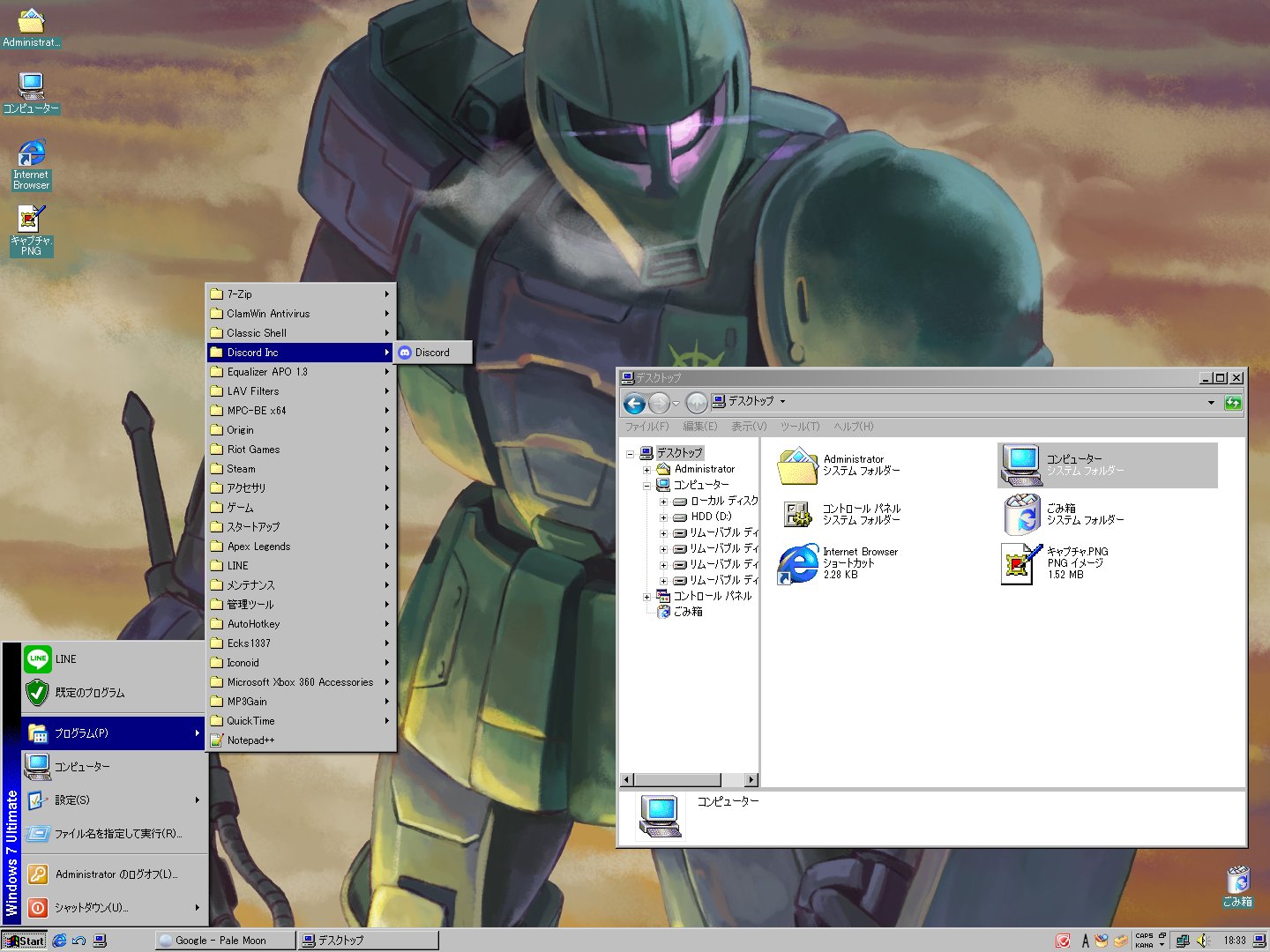Viewport: 1270px width, 952px height.
Task: Launch Internet Explorer from quick launch
Action: point(59,941)
